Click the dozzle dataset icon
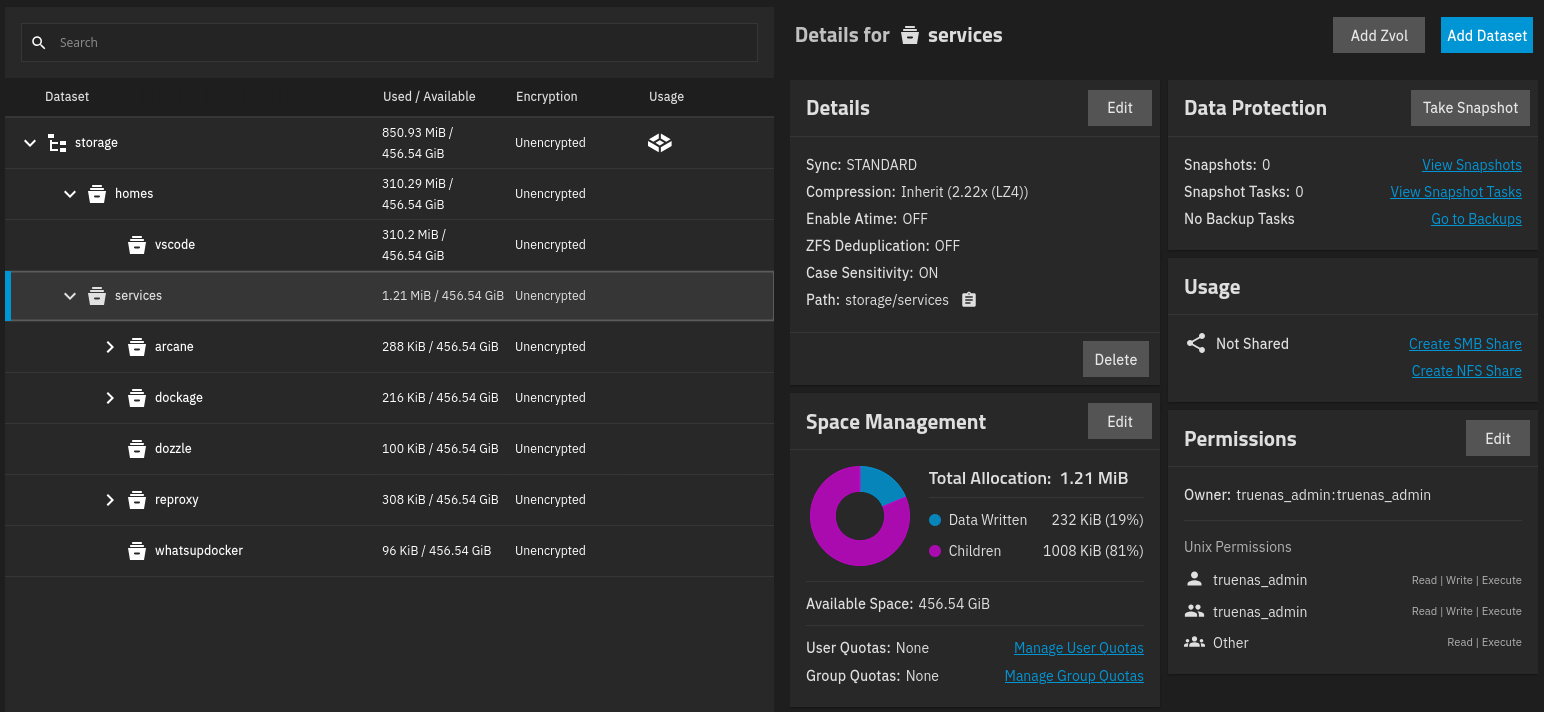Viewport: 1544px width, 712px height. click(x=137, y=449)
